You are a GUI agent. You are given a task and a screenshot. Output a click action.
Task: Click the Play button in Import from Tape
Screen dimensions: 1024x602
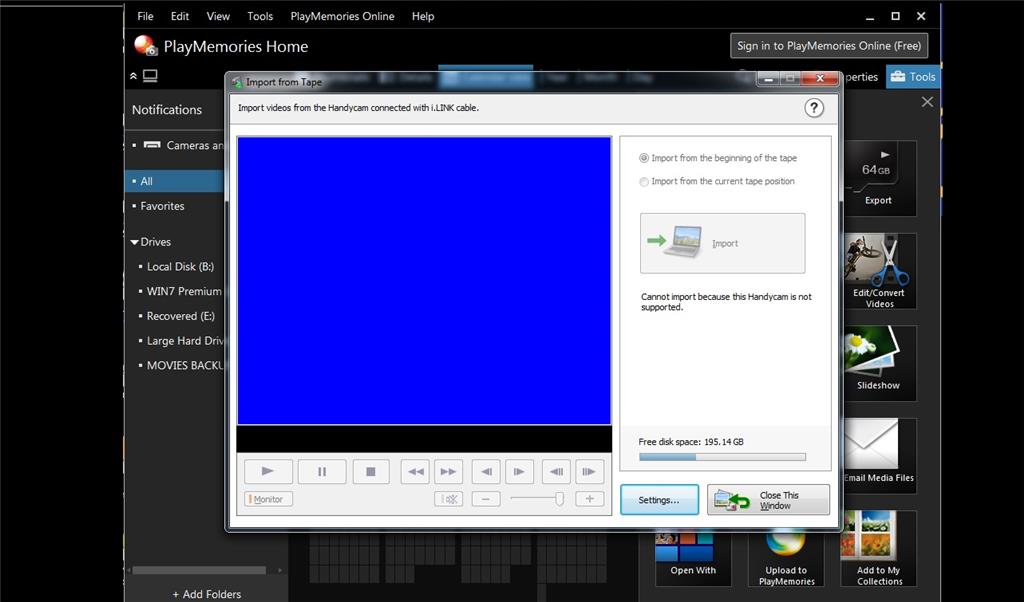[x=268, y=471]
